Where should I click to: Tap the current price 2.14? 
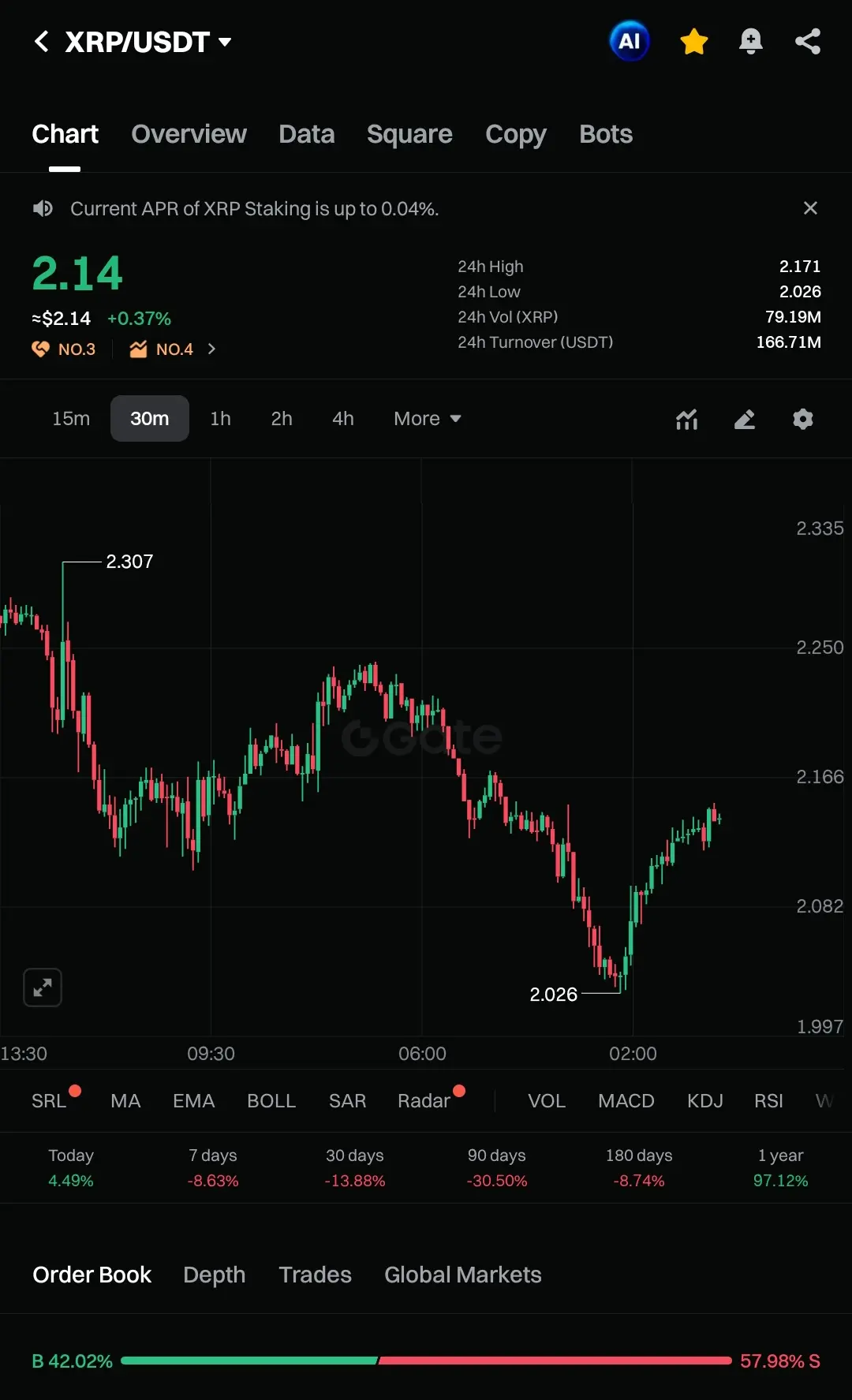[77, 274]
